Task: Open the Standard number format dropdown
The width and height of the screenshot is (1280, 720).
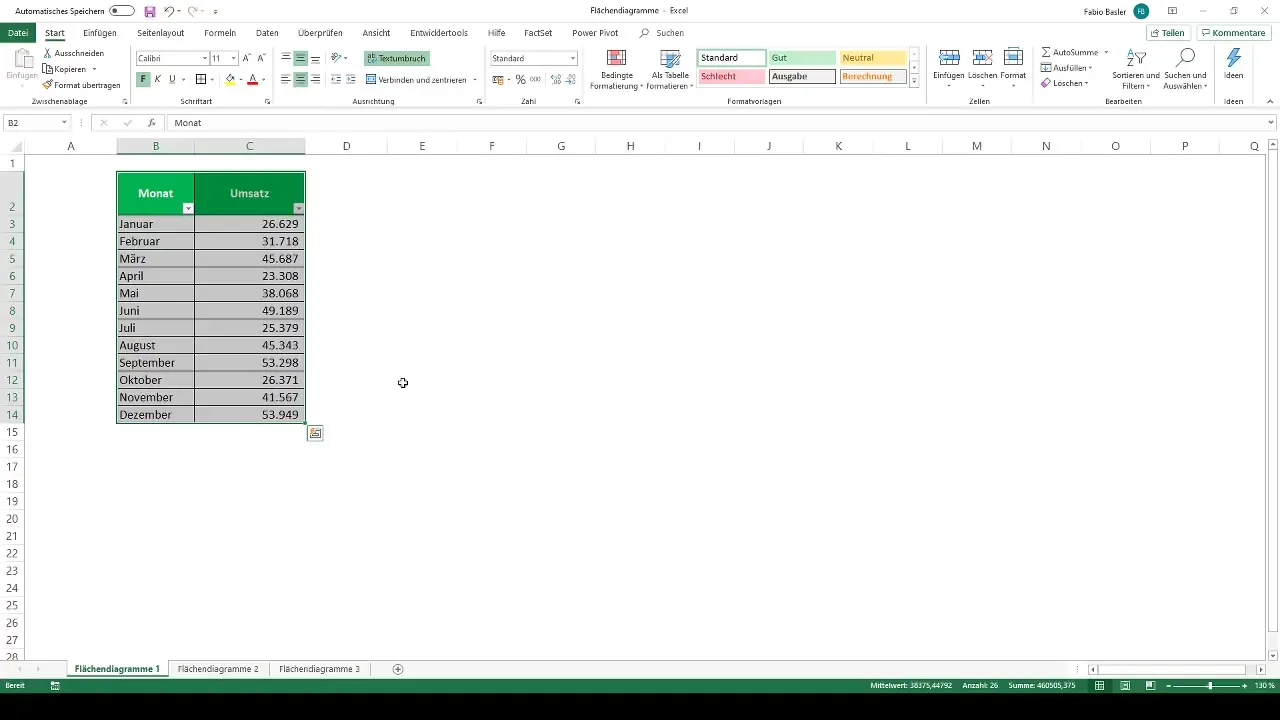Action: pyautogui.click(x=573, y=59)
